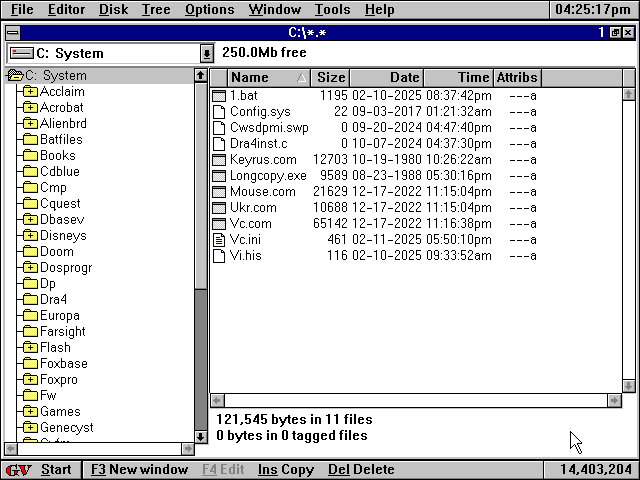
Task: Click the C: System root drive icon
Action: [15, 76]
